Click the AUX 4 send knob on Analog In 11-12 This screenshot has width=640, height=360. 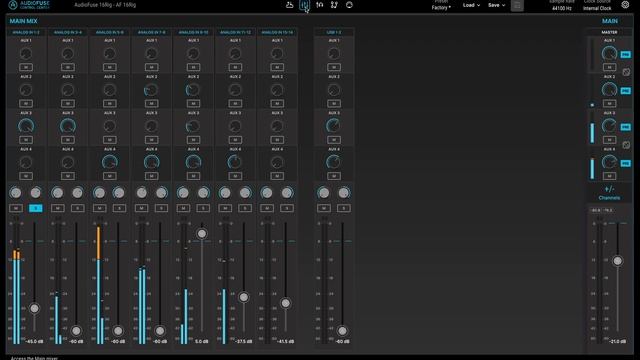pyautogui.click(x=235, y=162)
